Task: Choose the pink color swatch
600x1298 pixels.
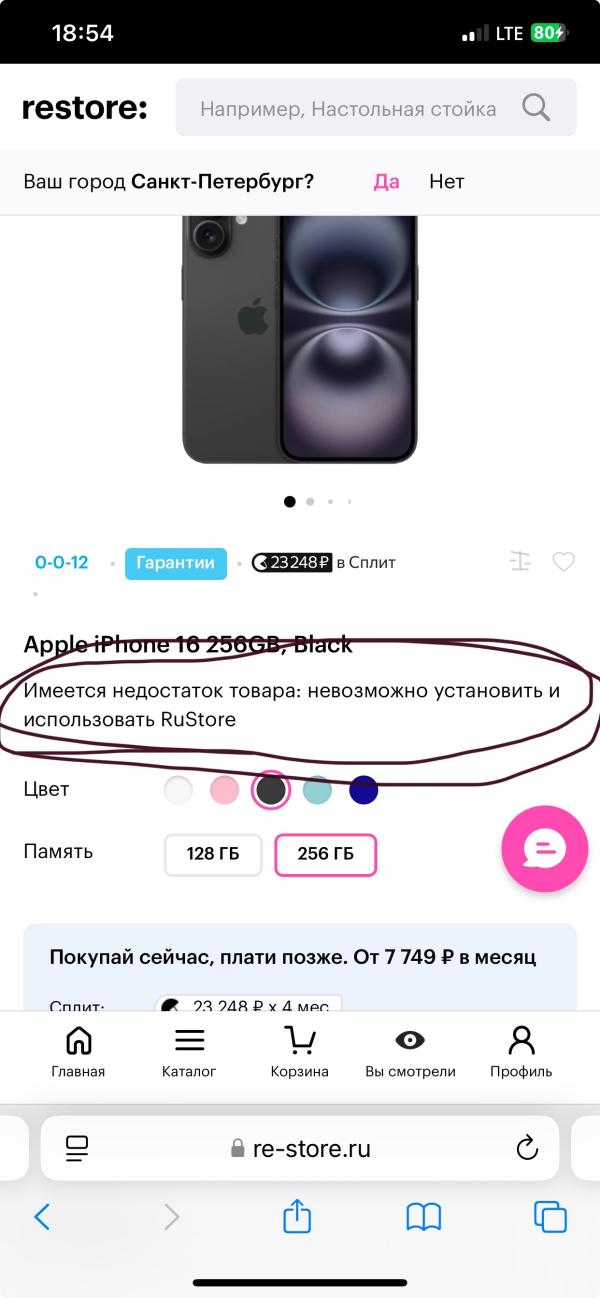Action: pyautogui.click(x=225, y=790)
